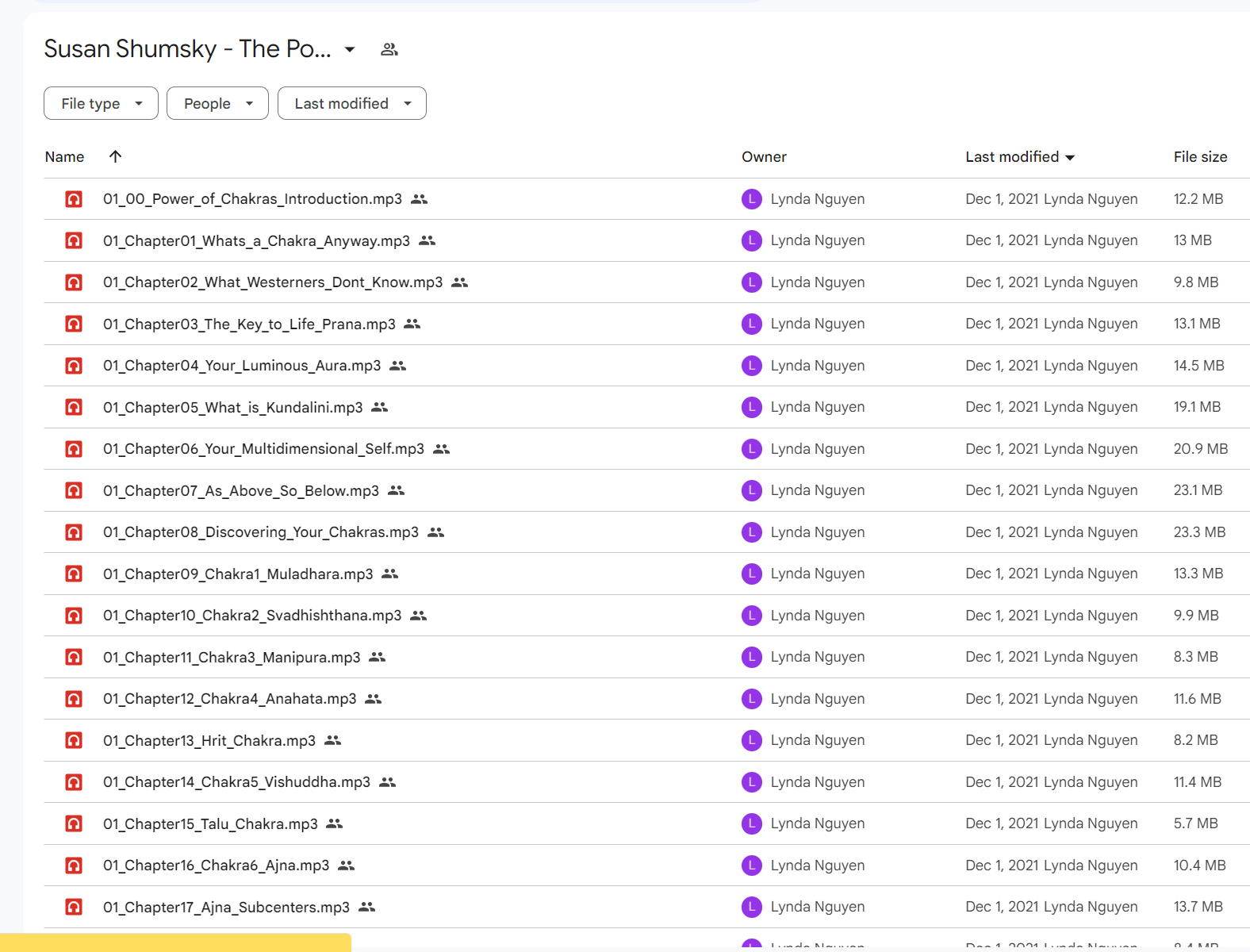Image resolution: width=1250 pixels, height=952 pixels.
Task: Open the Last modified filter chip
Action: pyautogui.click(x=351, y=103)
